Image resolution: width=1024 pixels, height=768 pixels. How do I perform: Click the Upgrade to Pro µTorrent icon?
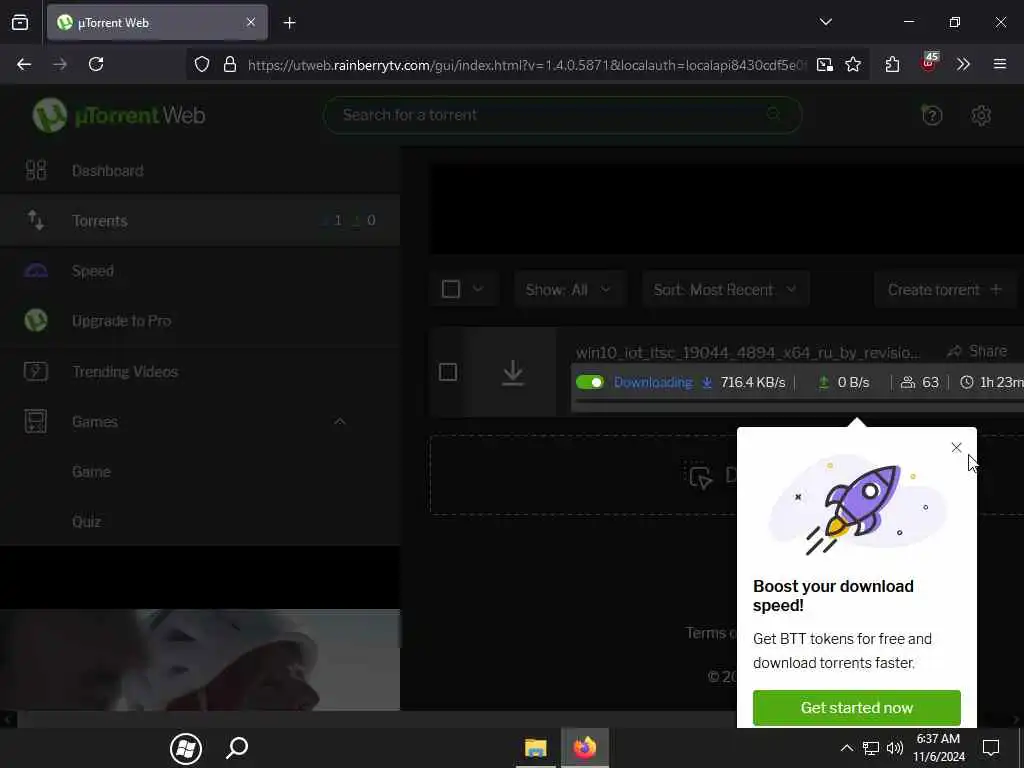pyautogui.click(x=36, y=321)
